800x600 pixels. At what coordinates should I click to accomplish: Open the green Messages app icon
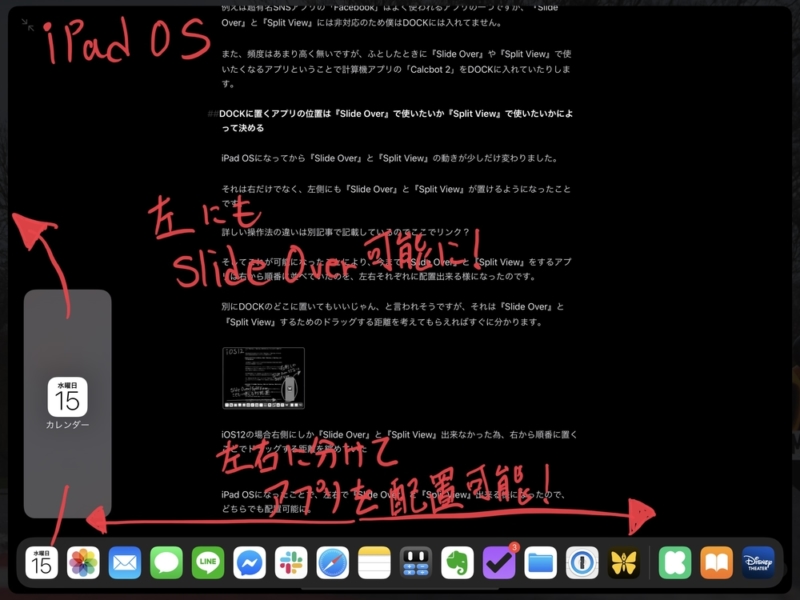coord(166,563)
